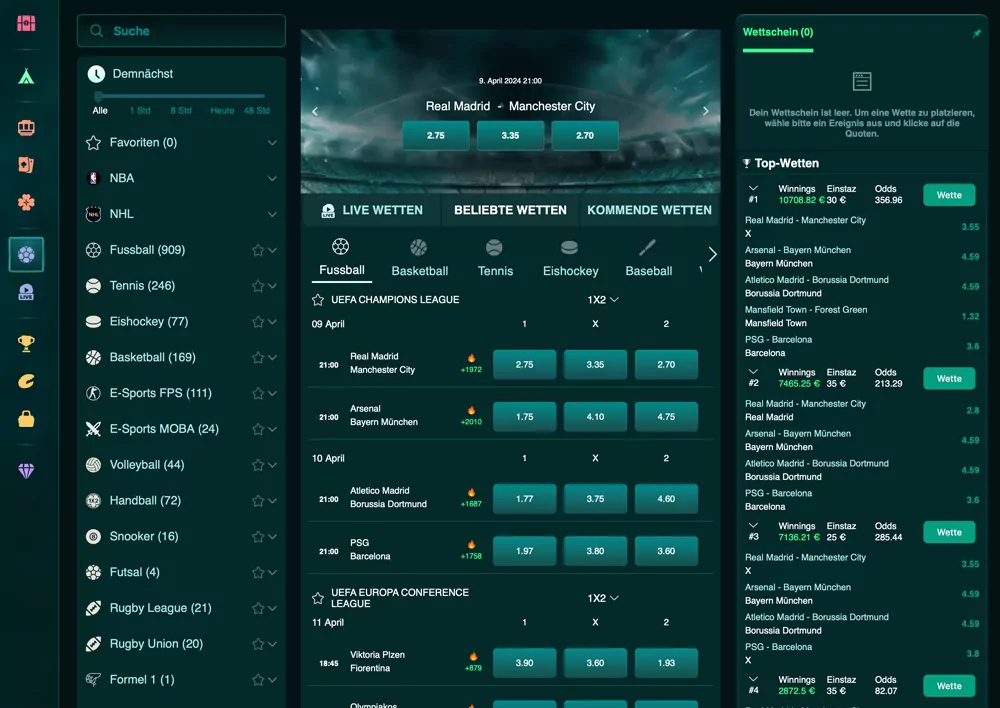The image size is (1000, 708).
Task: Select the Basketball sport tab
Action: point(419,258)
